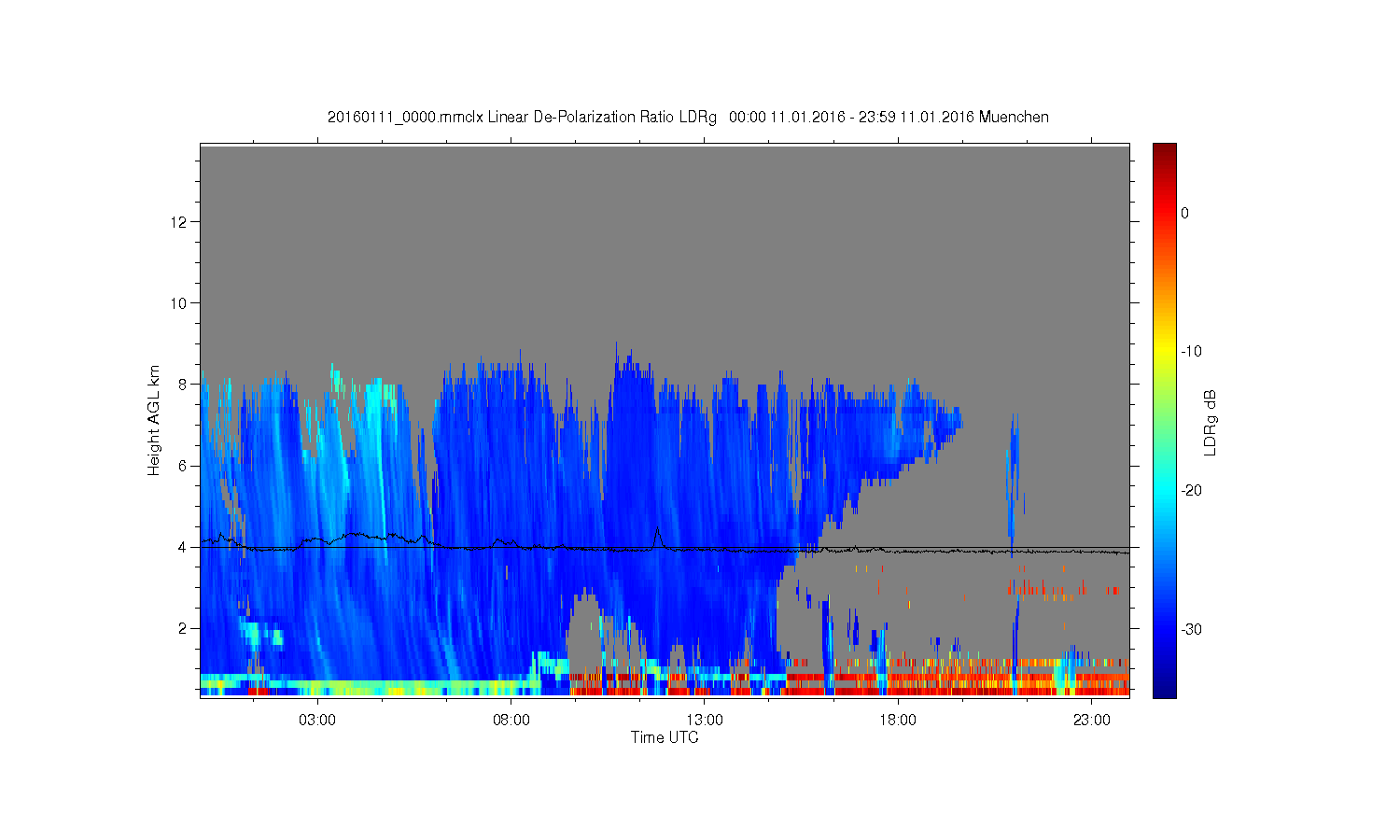1400x840 pixels.
Task: Click the height tick label '8'
Action: [184, 385]
